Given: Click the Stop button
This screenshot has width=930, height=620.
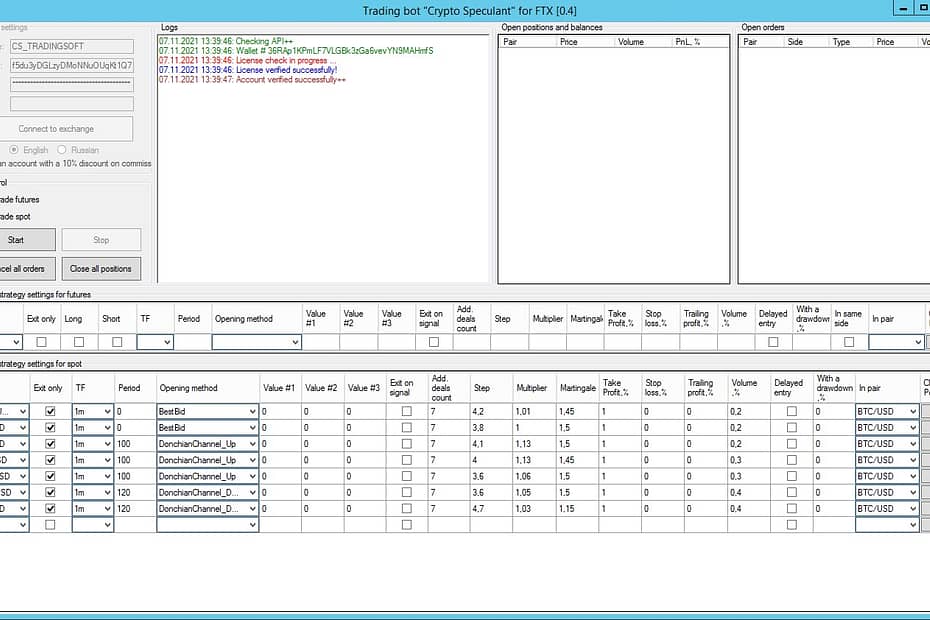Looking at the screenshot, I should point(101,240).
